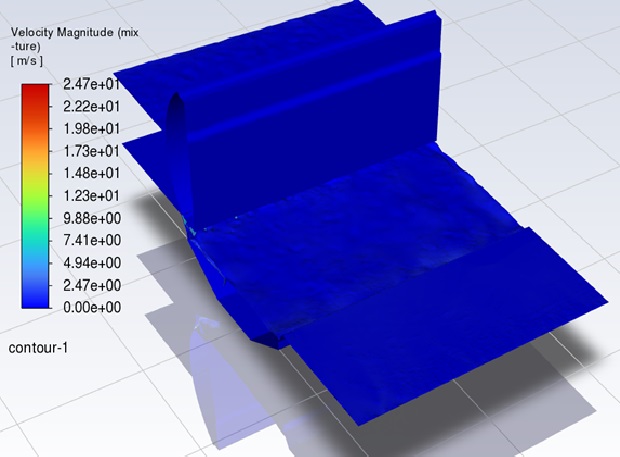The image size is (620, 457).
Task: Click the 9.88e+00 legend value
Action: point(93,218)
